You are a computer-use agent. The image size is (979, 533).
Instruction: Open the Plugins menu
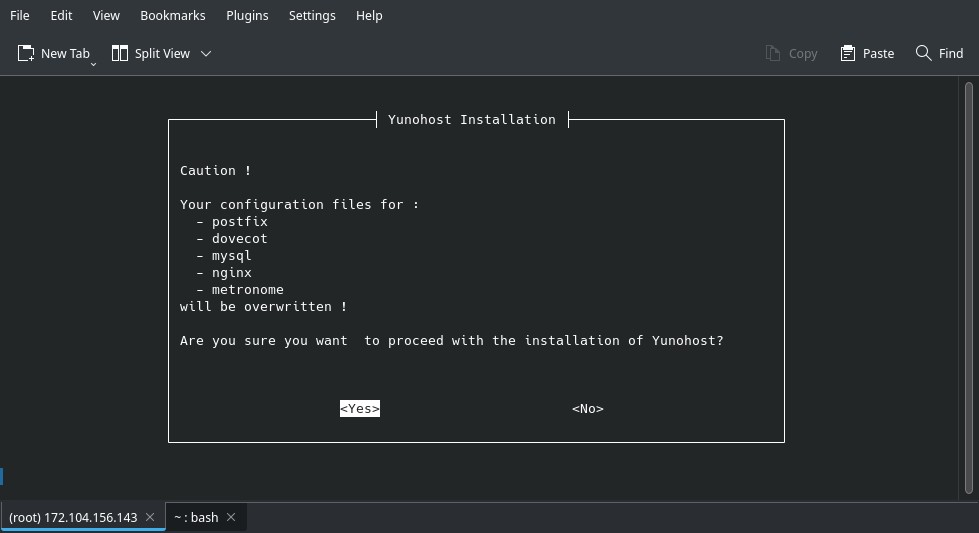click(247, 15)
